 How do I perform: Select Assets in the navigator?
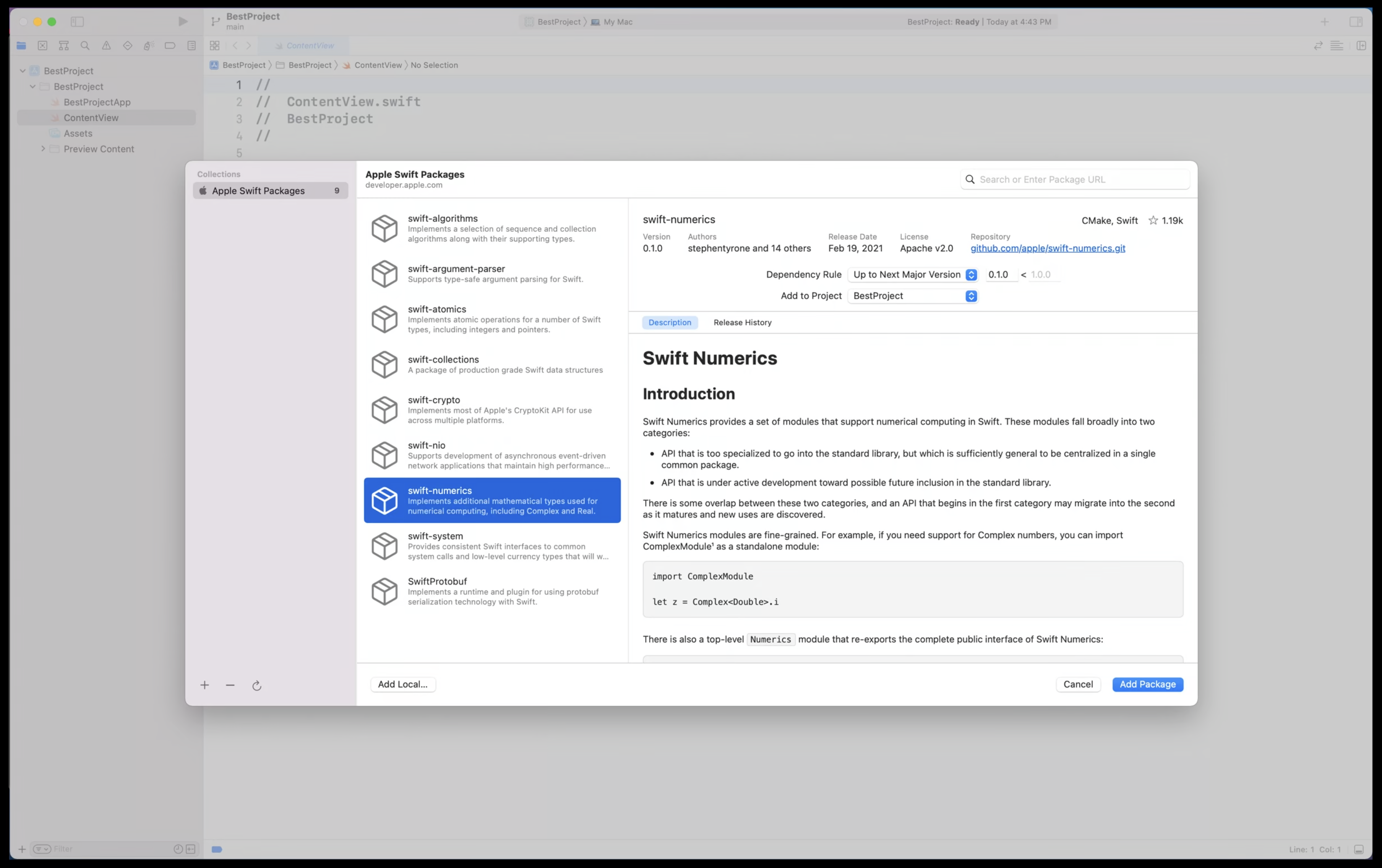(x=106, y=133)
